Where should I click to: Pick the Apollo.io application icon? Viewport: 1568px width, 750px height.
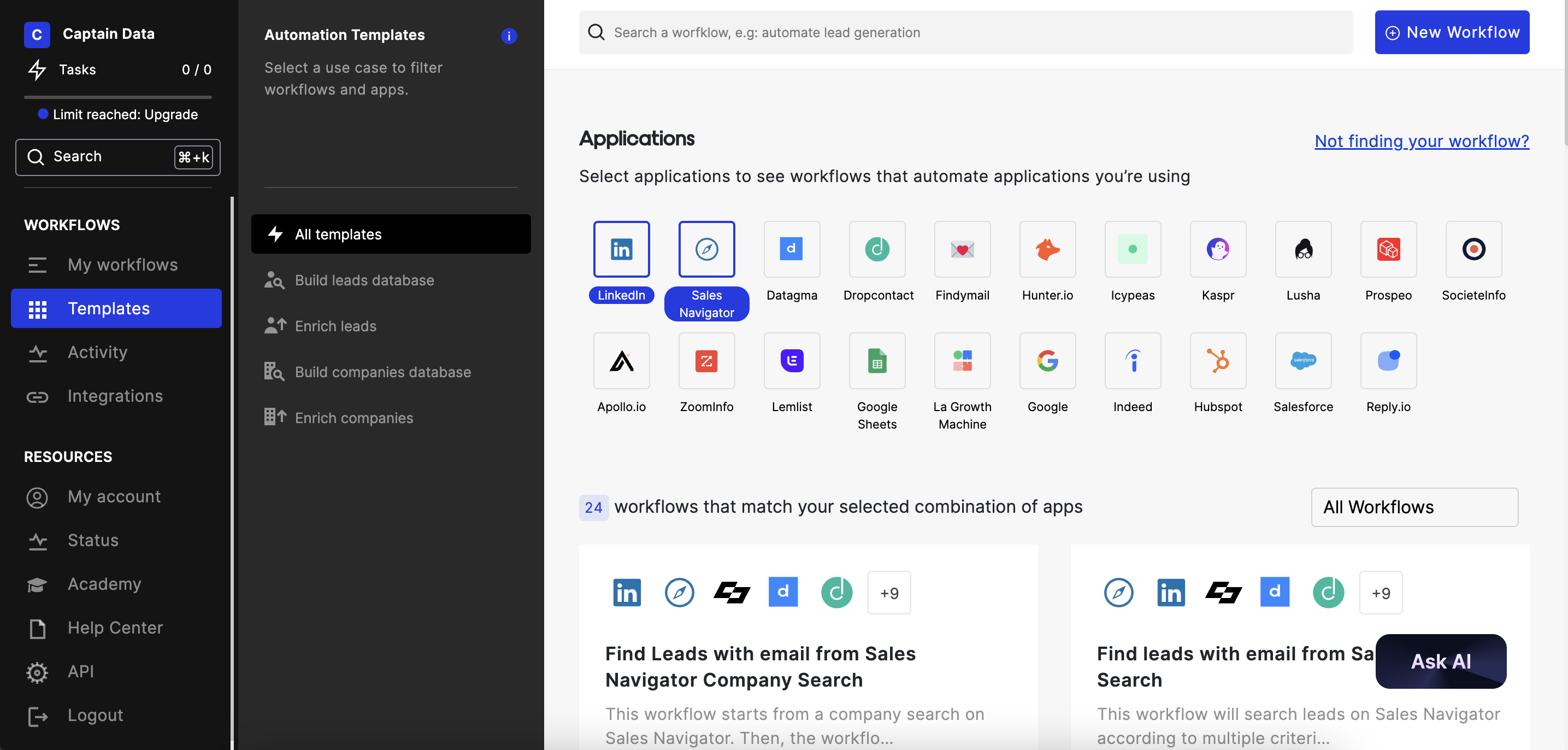click(x=621, y=360)
